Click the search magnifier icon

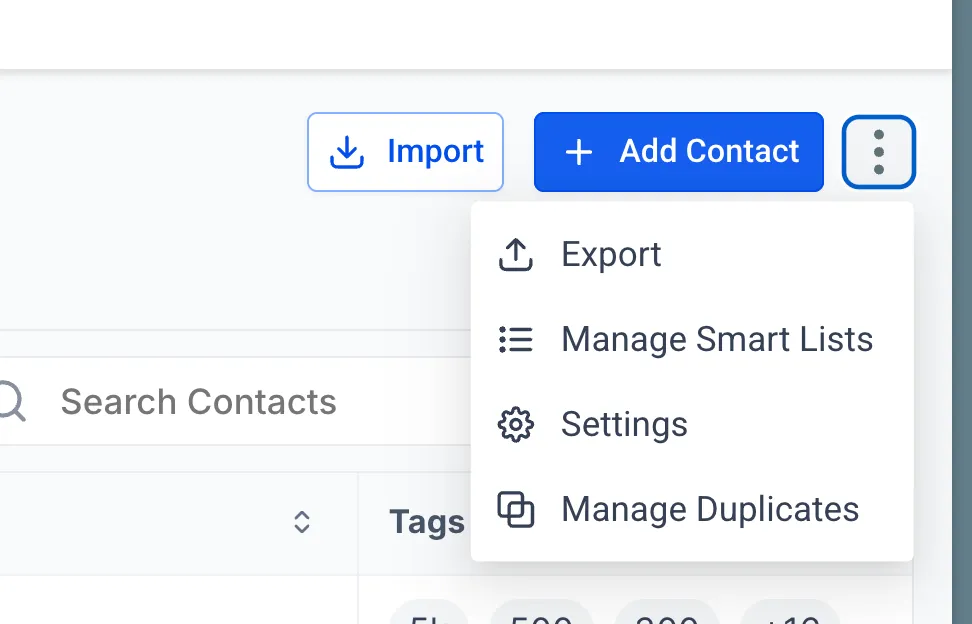pos(10,401)
